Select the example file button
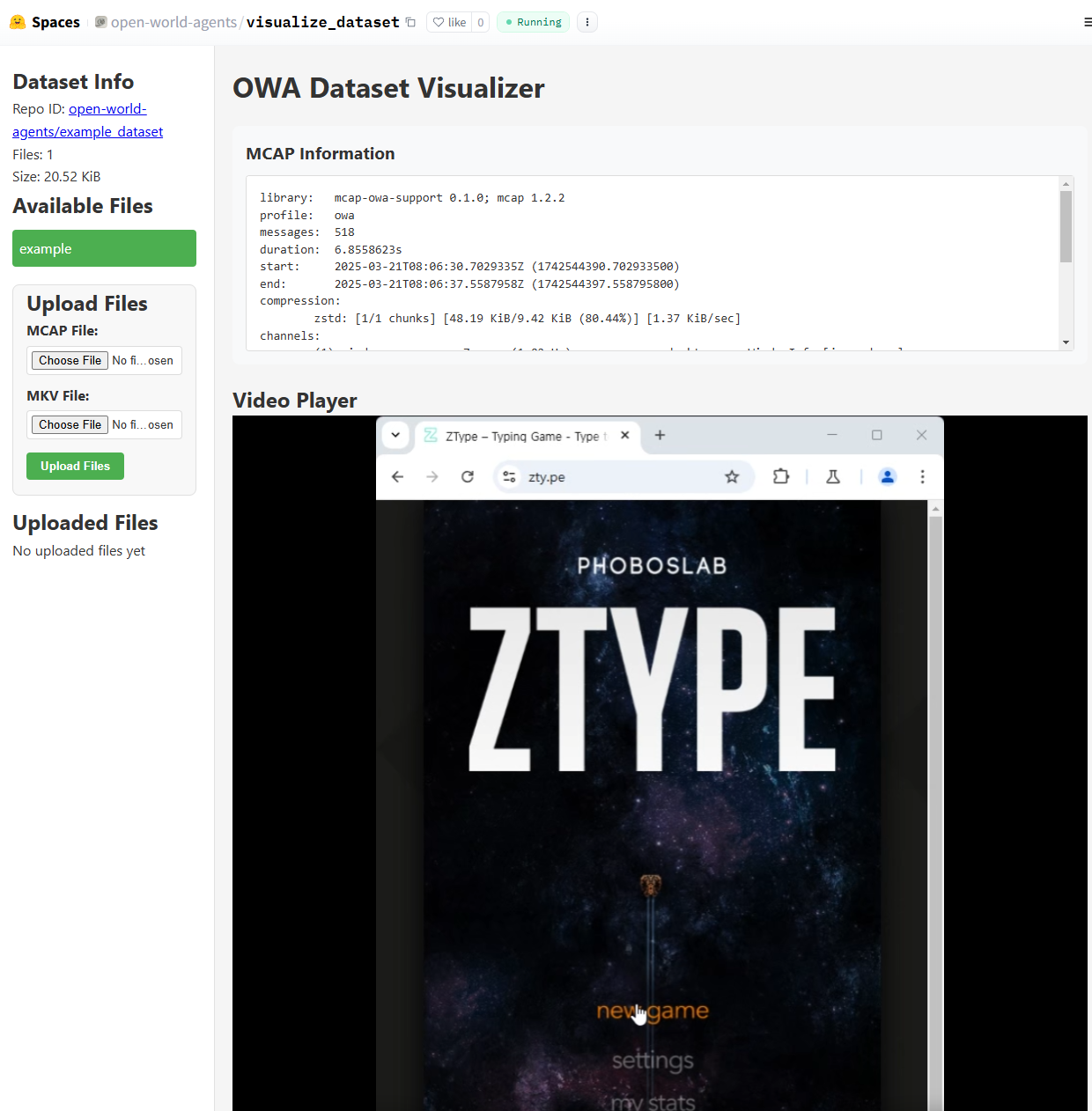The image size is (1092, 1111). pyautogui.click(x=104, y=248)
